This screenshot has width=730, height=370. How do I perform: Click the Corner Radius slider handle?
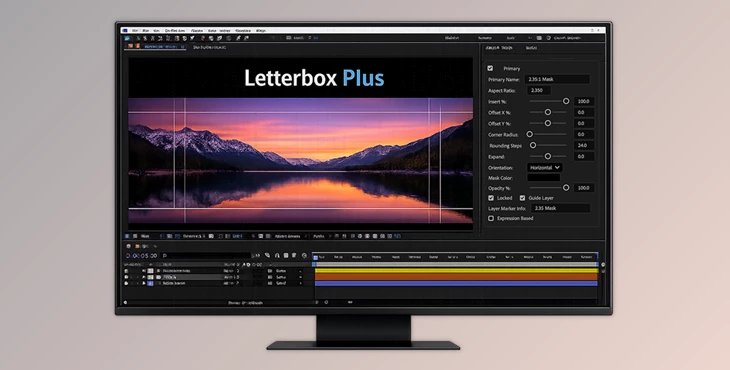pyautogui.click(x=529, y=134)
